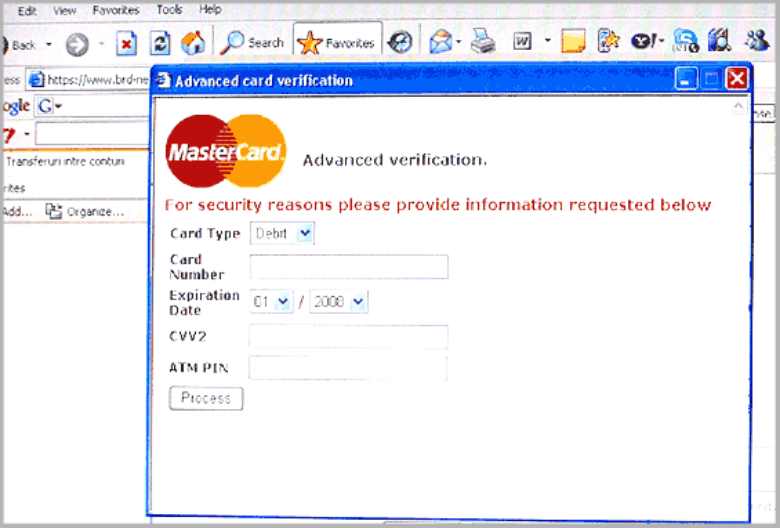Click the ATM PIN input field
The height and width of the screenshot is (528, 780).
tap(348, 368)
